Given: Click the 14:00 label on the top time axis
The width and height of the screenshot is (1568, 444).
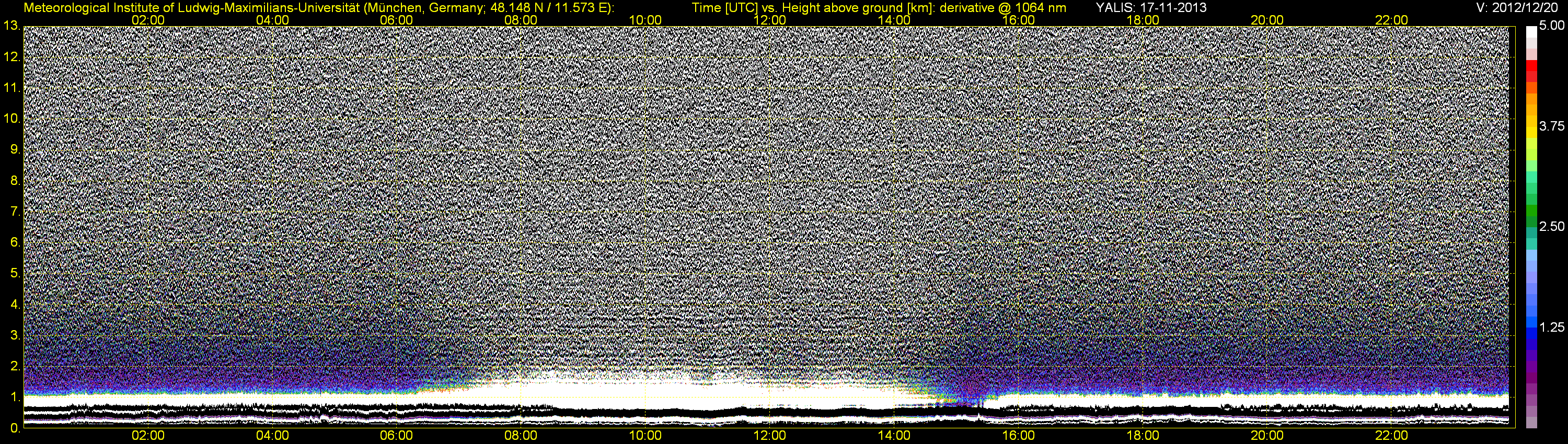Looking at the screenshot, I should pos(894,20).
